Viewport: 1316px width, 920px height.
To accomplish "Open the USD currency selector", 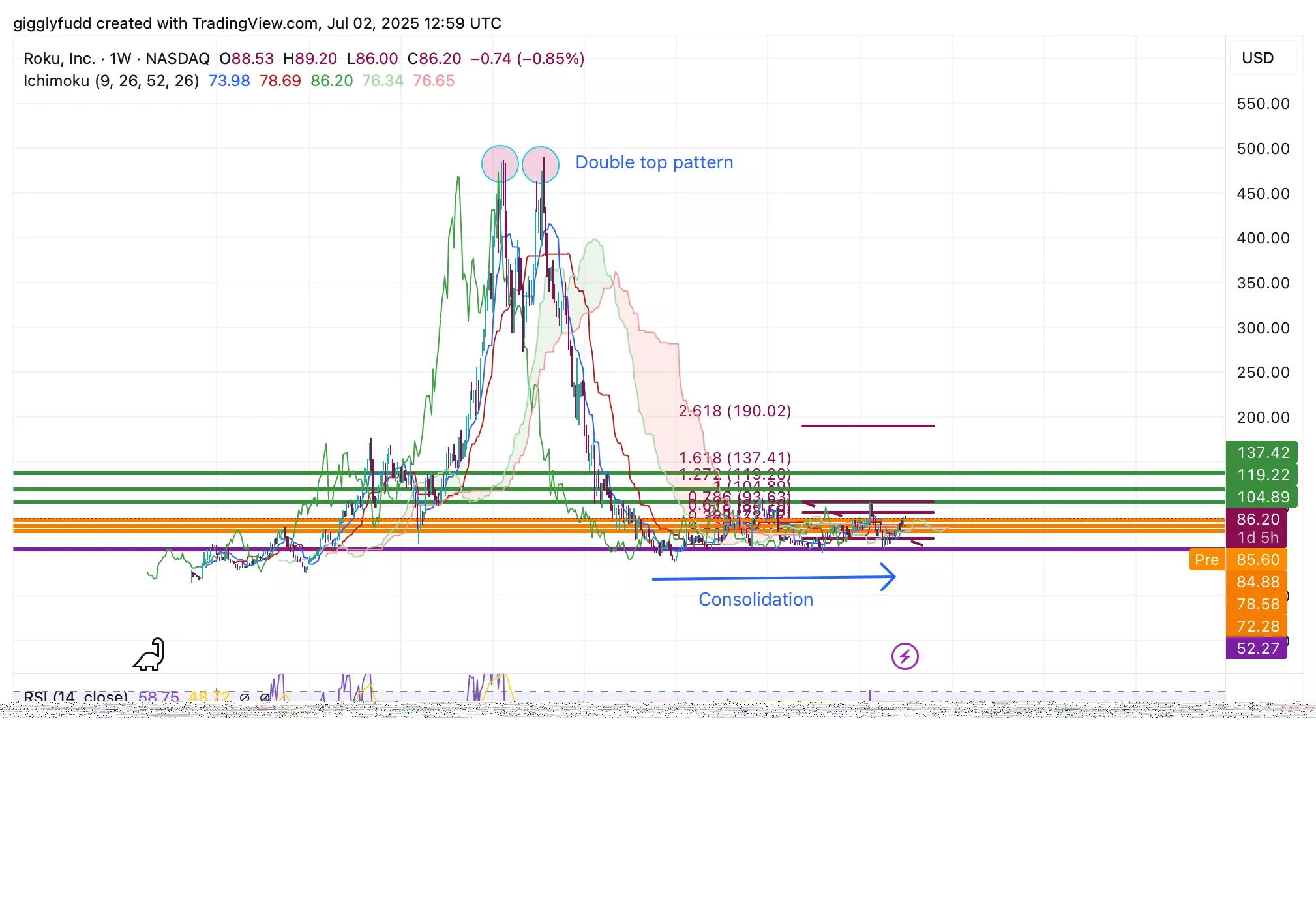I will pyautogui.click(x=1257, y=58).
